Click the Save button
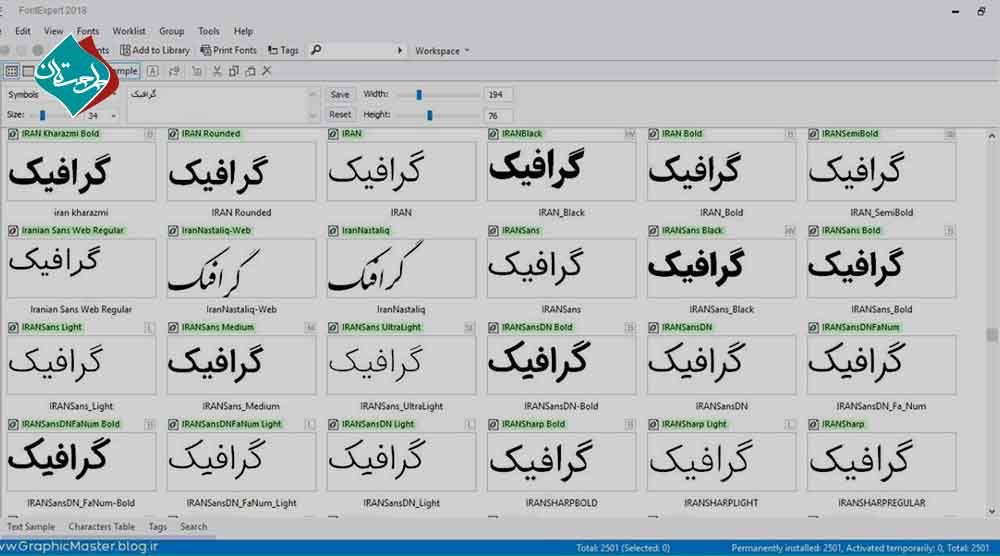The height and width of the screenshot is (556, 1000). pyautogui.click(x=340, y=94)
